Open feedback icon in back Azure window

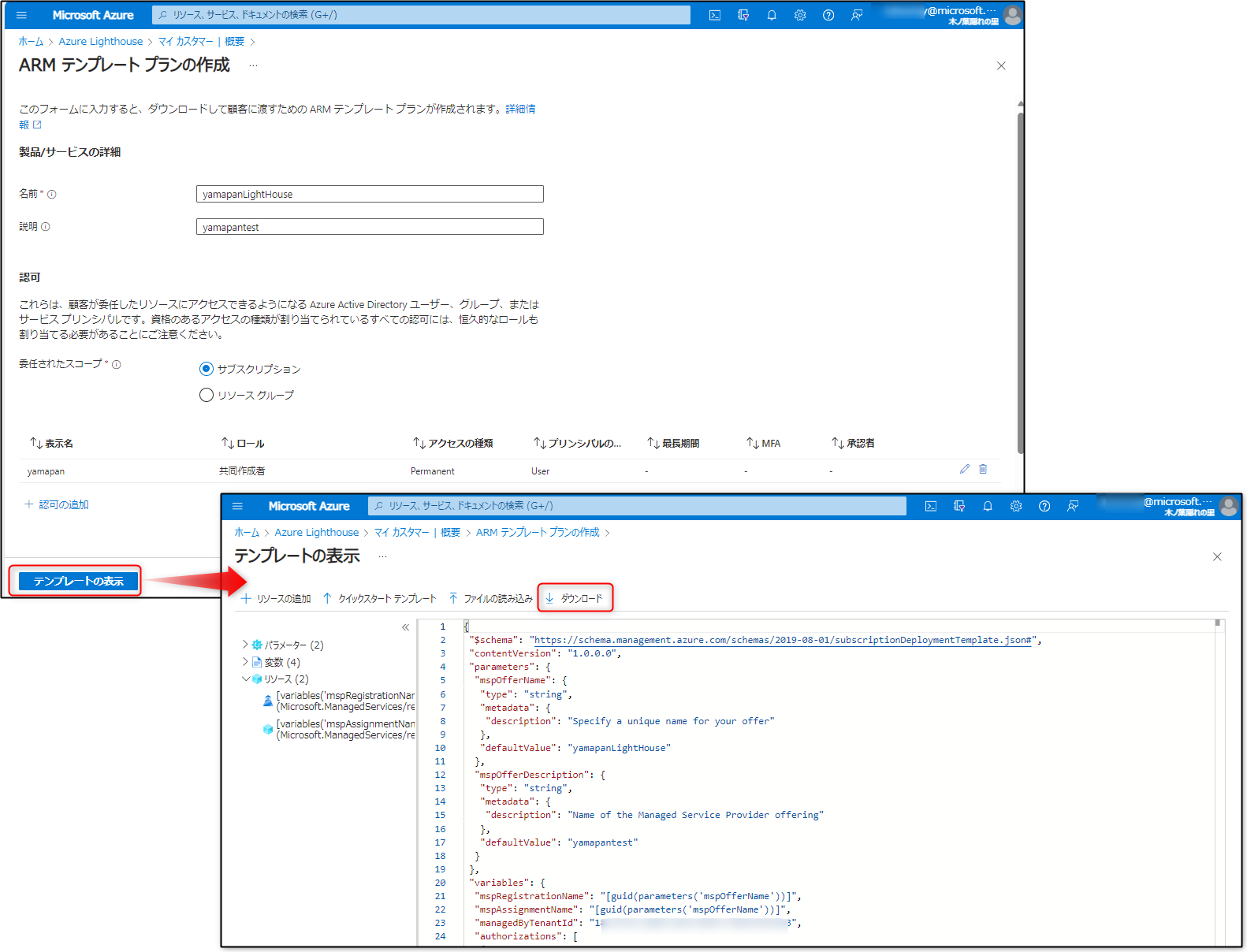[857, 15]
